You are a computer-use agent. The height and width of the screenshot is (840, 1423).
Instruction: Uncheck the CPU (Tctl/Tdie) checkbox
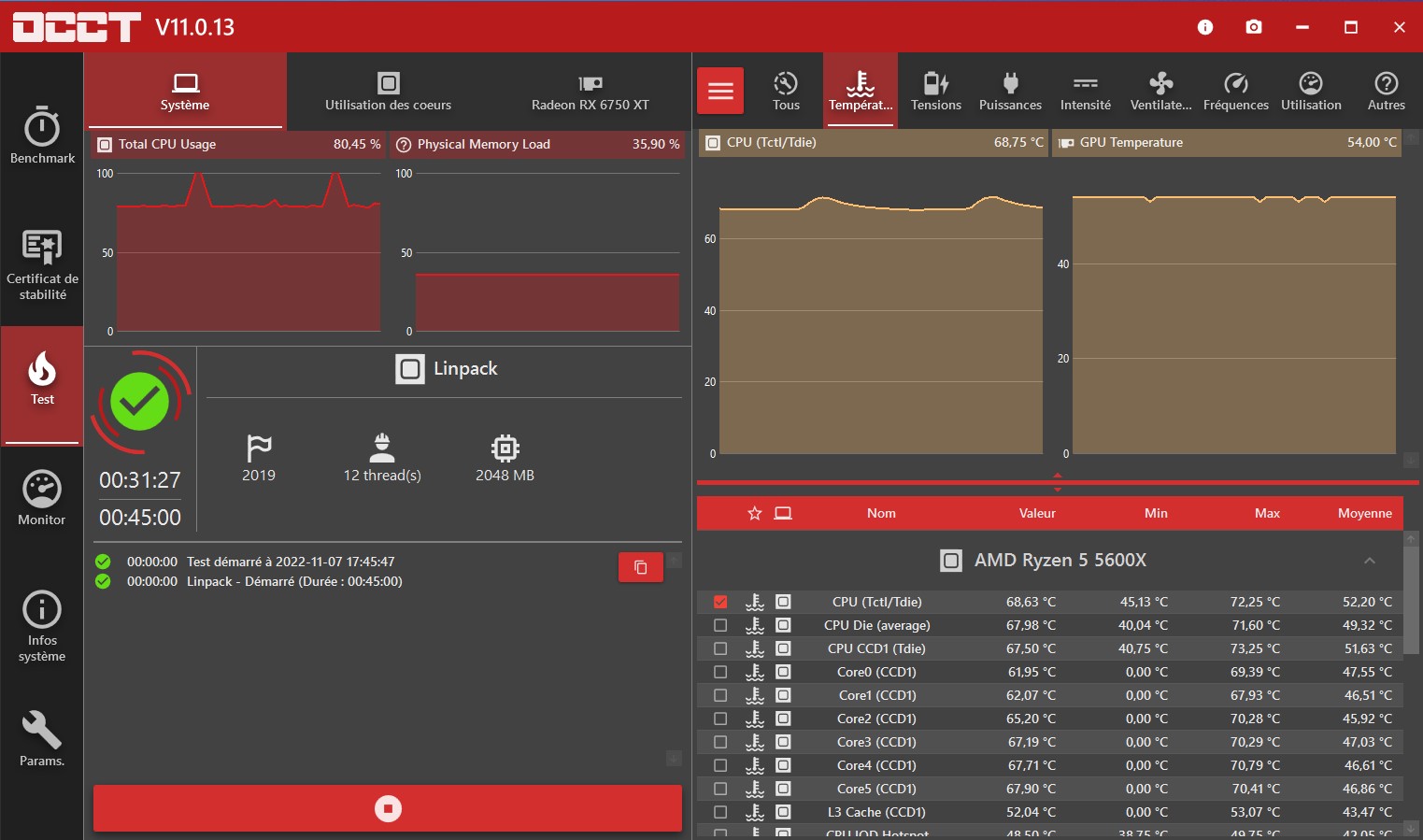[x=720, y=602]
